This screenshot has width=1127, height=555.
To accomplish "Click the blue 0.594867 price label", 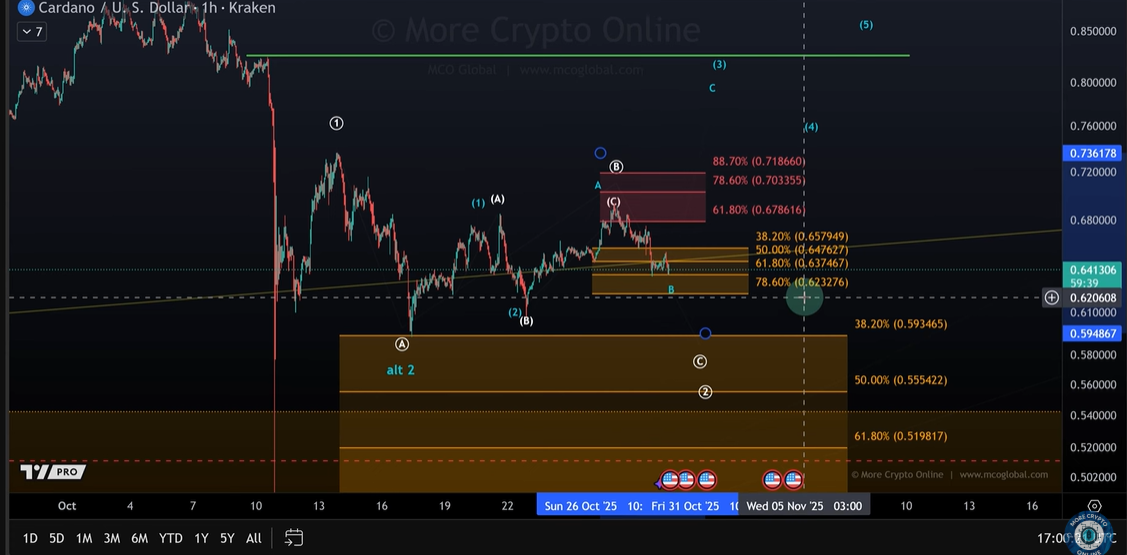I will [1092, 334].
